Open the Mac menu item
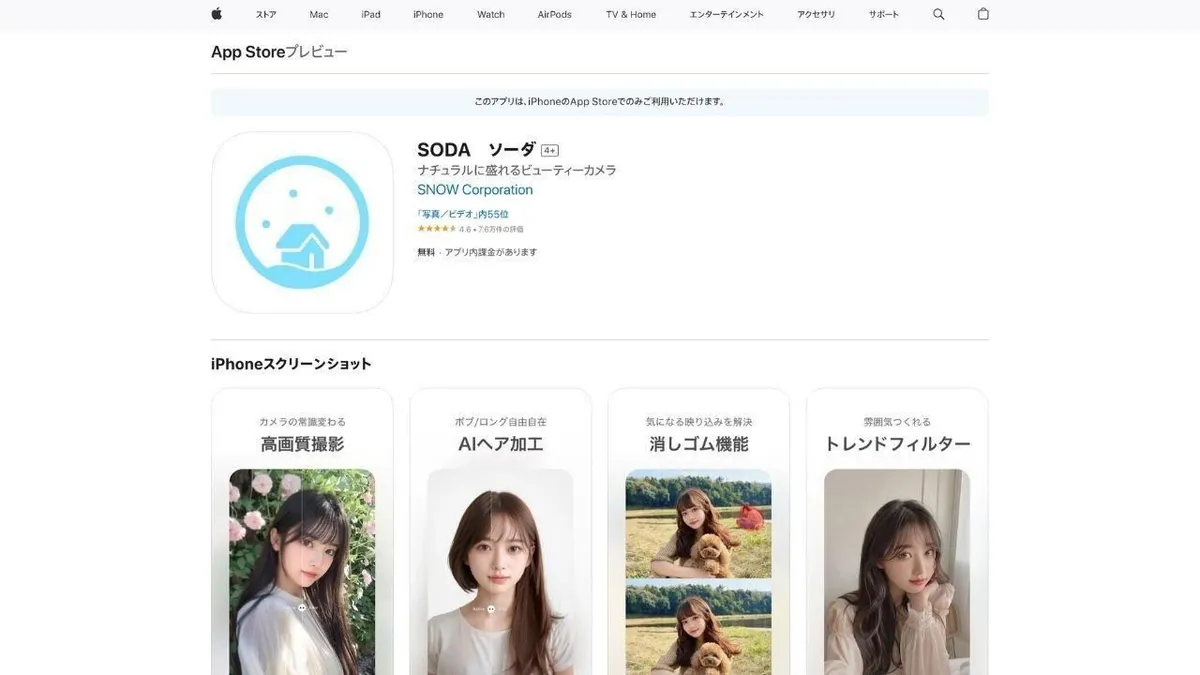This screenshot has height=675, width=1200. coord(319,15)
